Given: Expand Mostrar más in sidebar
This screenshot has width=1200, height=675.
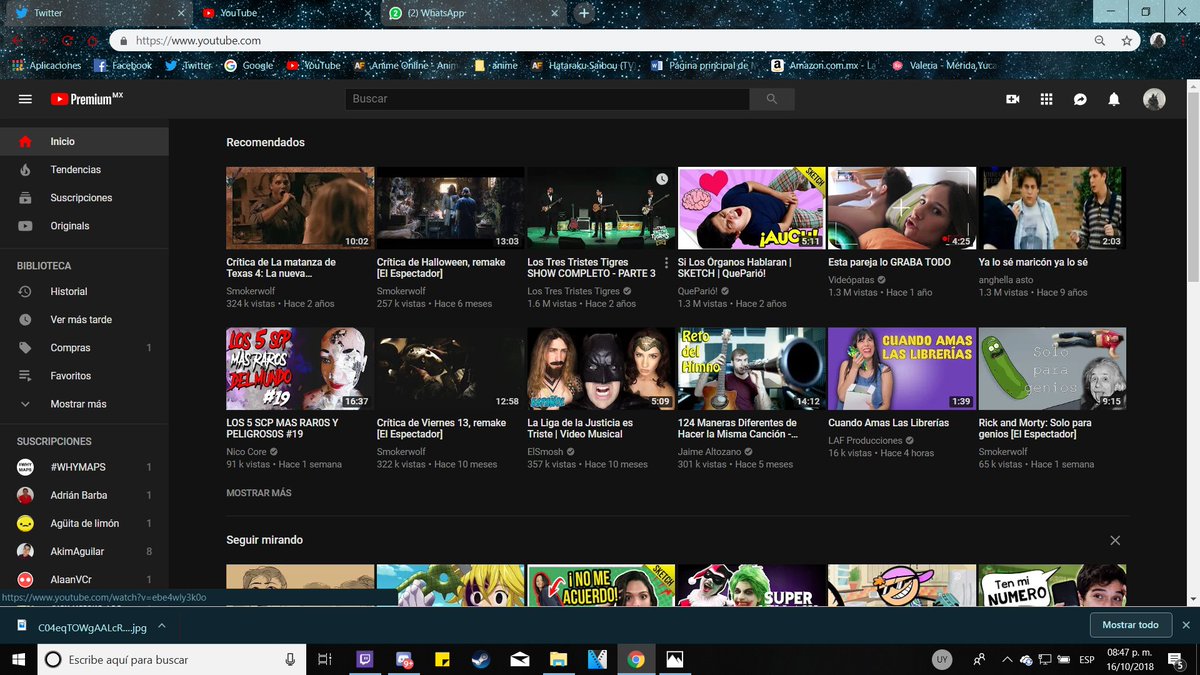Looking at the screenshot, I should [x=84, y=404].
